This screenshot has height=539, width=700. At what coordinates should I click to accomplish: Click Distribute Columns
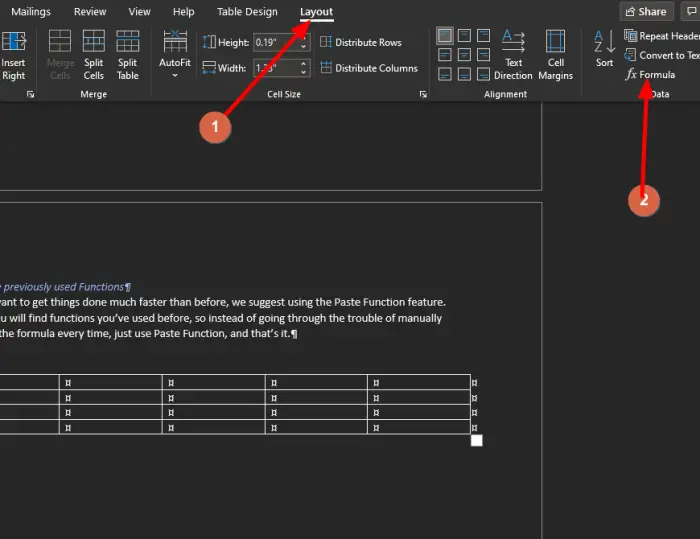point(368,68)
